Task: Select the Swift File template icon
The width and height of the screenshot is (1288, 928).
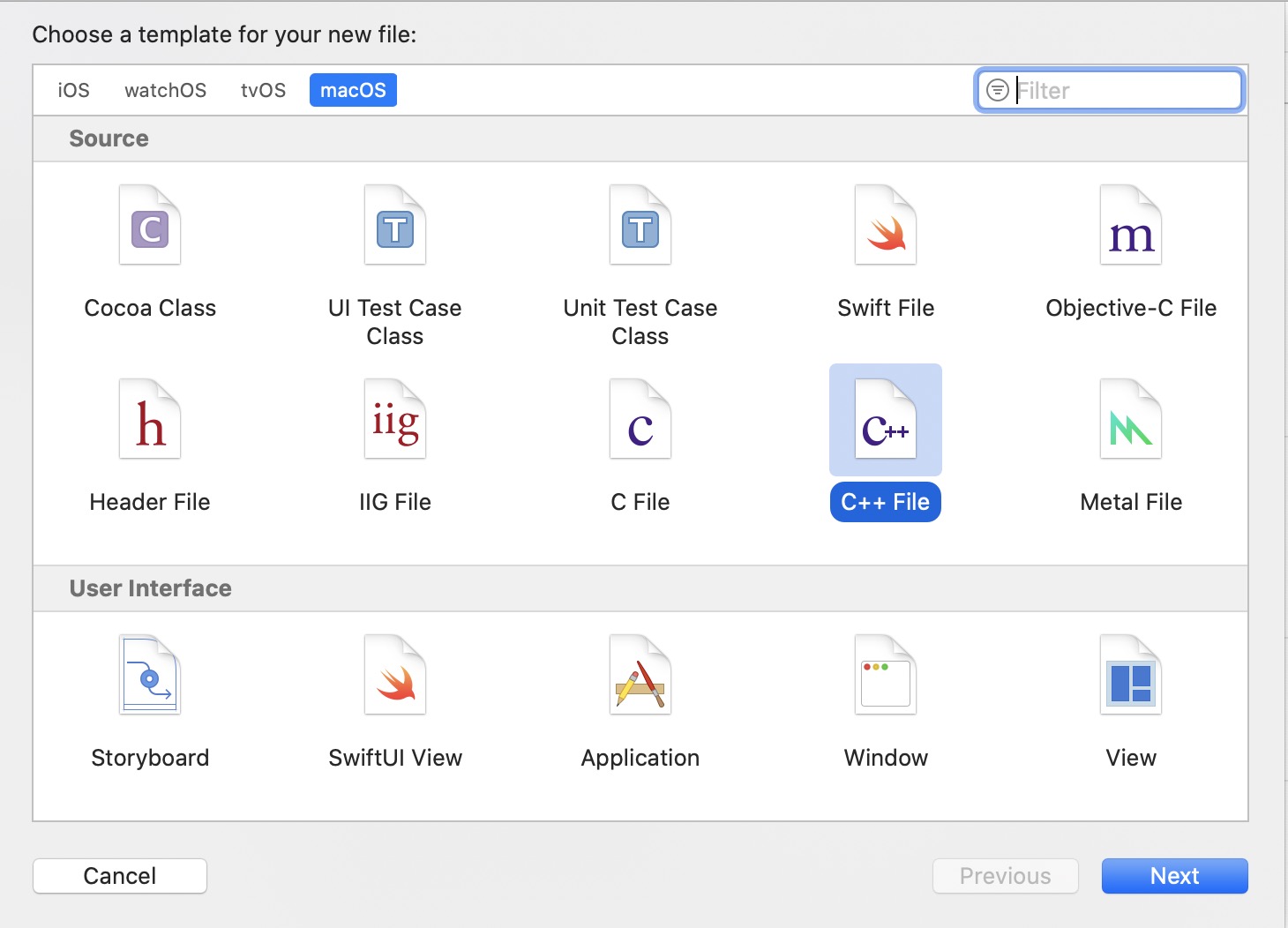Action: 886,225
